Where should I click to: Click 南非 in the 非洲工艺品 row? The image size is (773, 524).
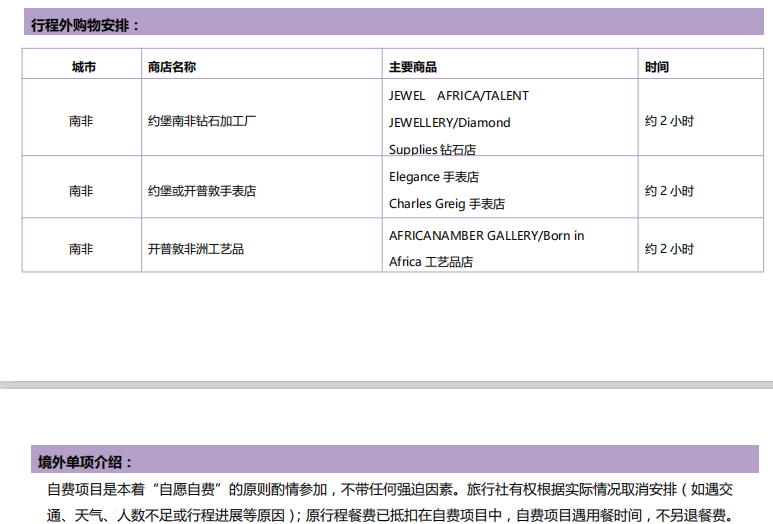81,249
